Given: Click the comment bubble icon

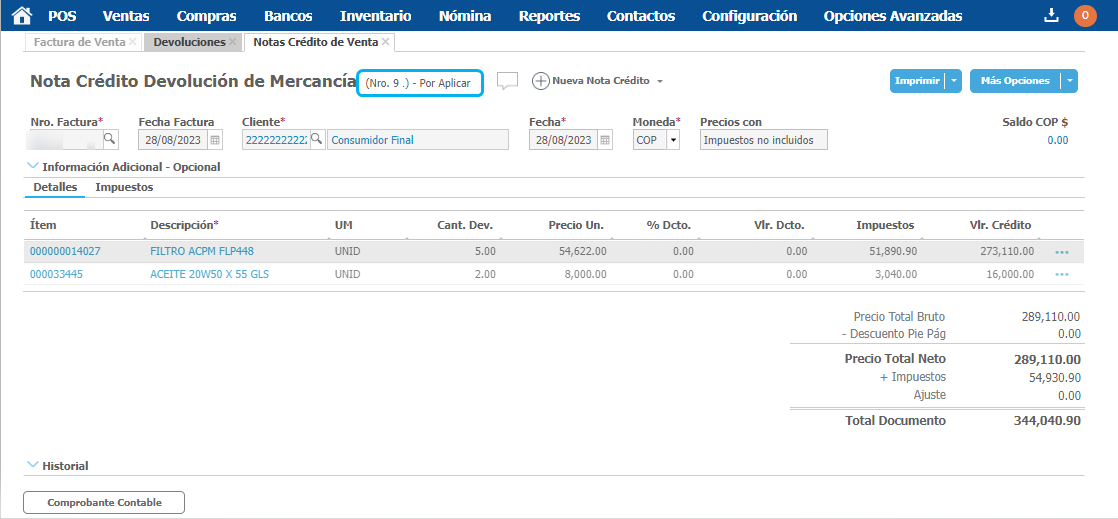Looking at the screenshot, I should pyautogui.click(x=507, y=81).
